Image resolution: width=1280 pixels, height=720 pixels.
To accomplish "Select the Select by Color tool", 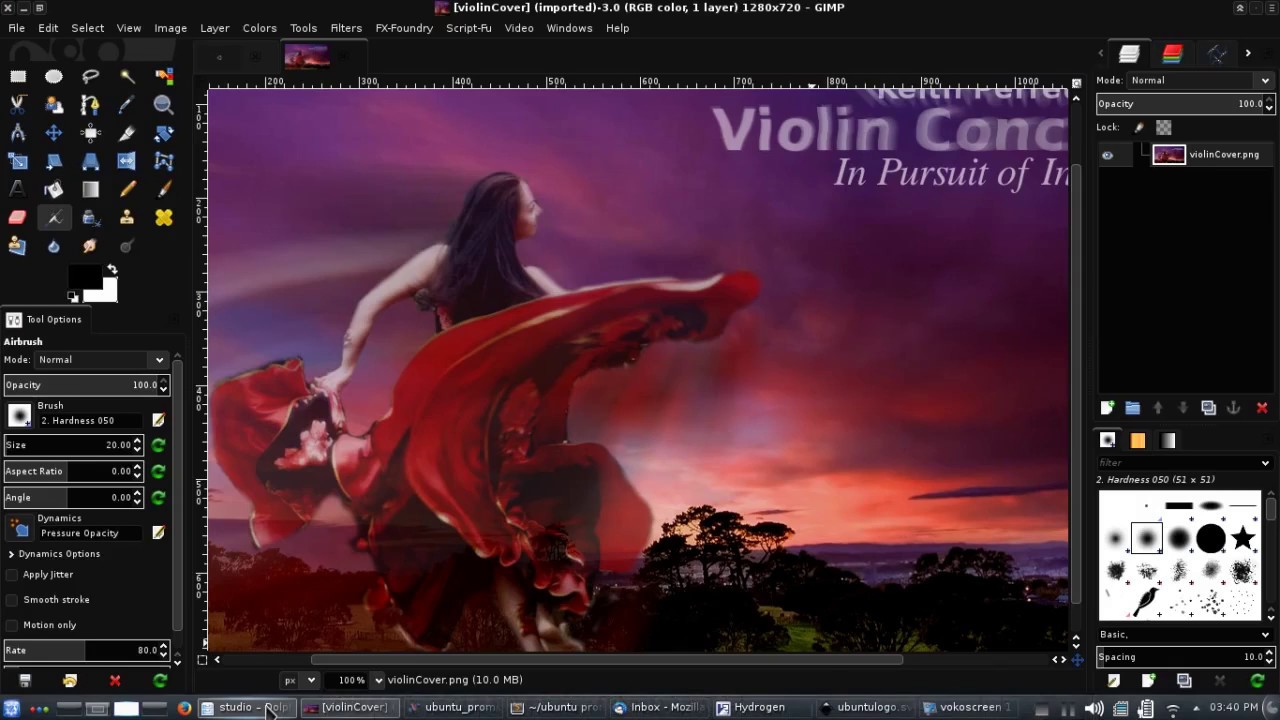I will tap(164, 76).
